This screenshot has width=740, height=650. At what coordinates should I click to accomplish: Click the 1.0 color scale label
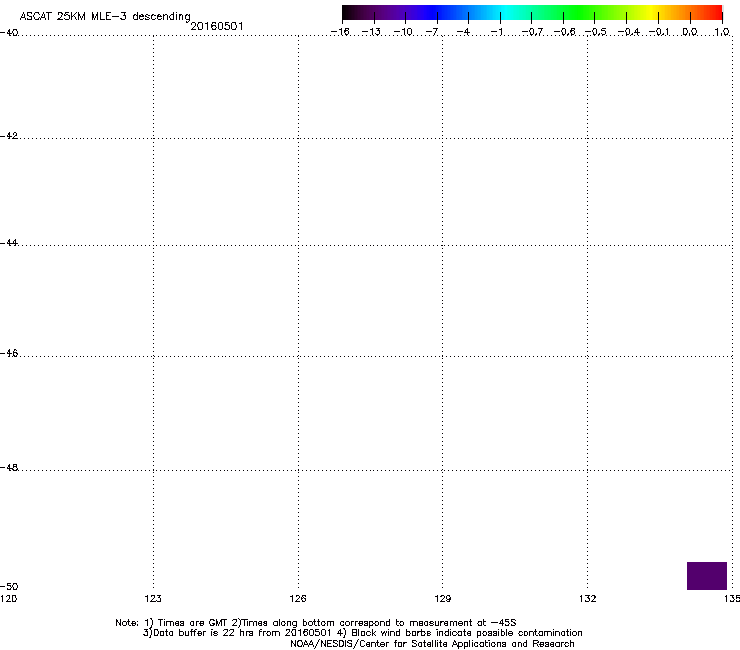[722, 32]
